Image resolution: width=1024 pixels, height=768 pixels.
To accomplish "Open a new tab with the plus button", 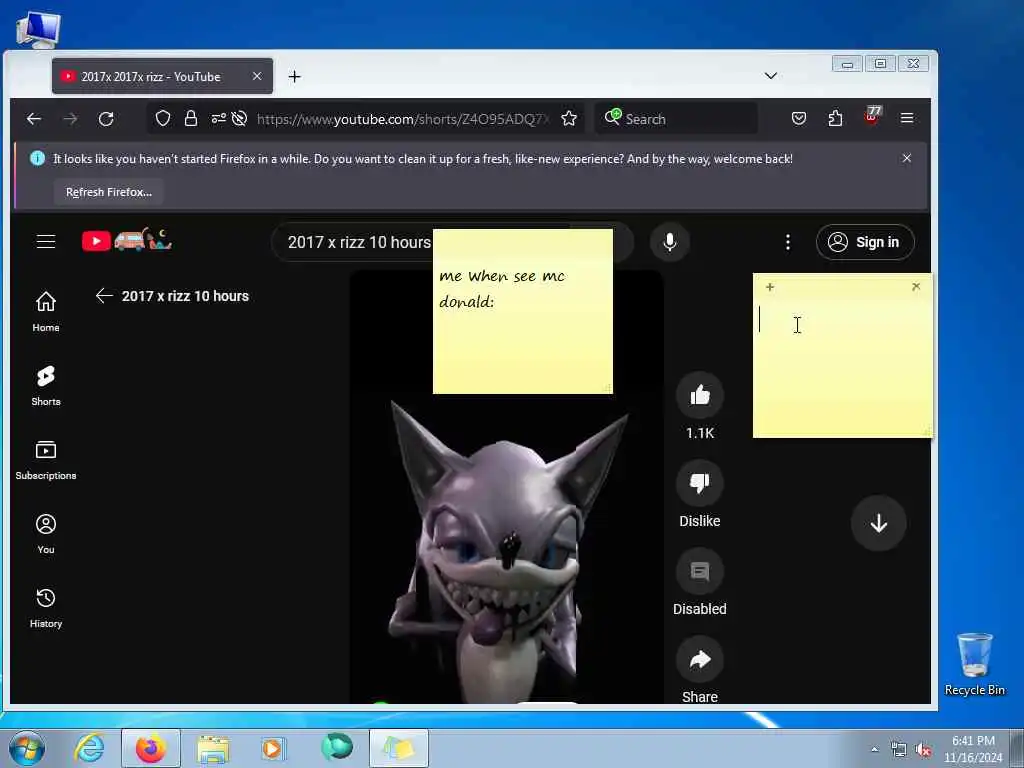I will click(x=295, y=76).
